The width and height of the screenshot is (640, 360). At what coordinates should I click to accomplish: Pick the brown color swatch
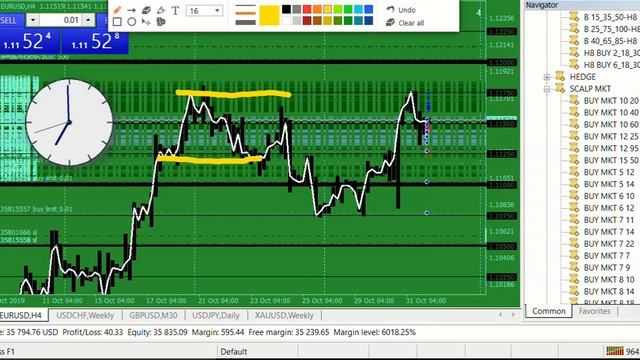[317, 20]
